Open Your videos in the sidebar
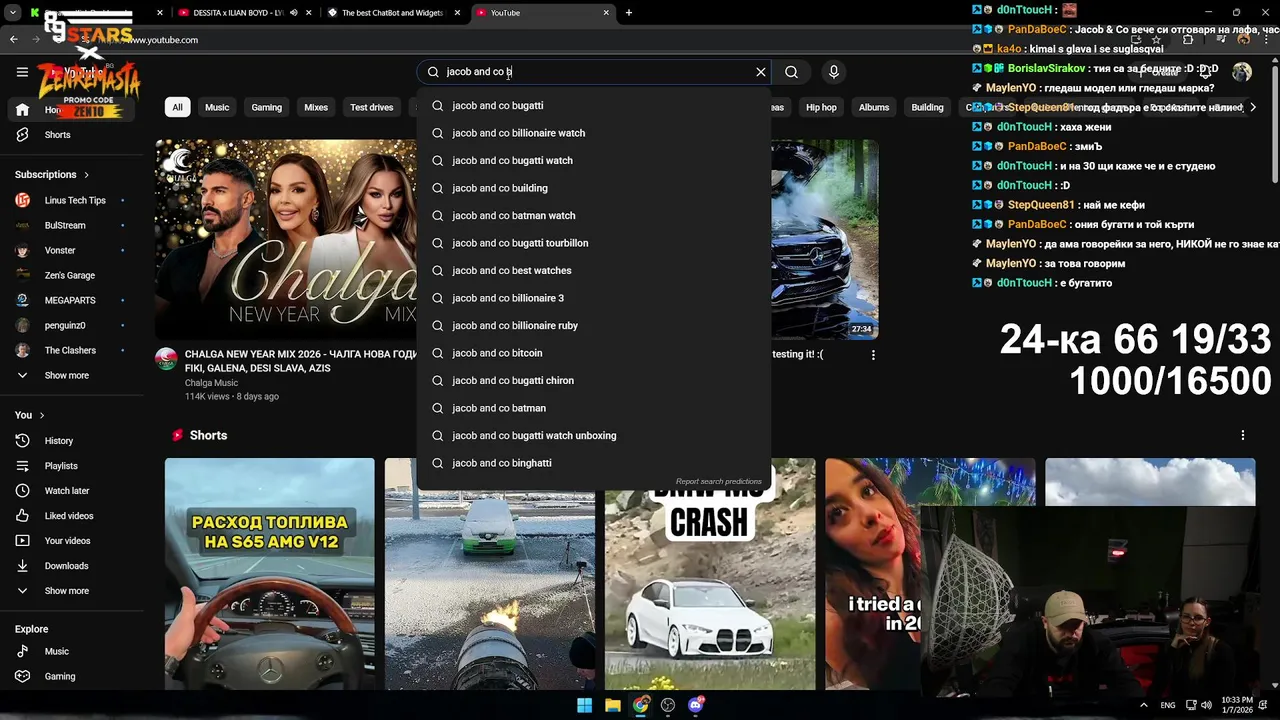This screenshot has width=1280, height=720. pos(72,541)
